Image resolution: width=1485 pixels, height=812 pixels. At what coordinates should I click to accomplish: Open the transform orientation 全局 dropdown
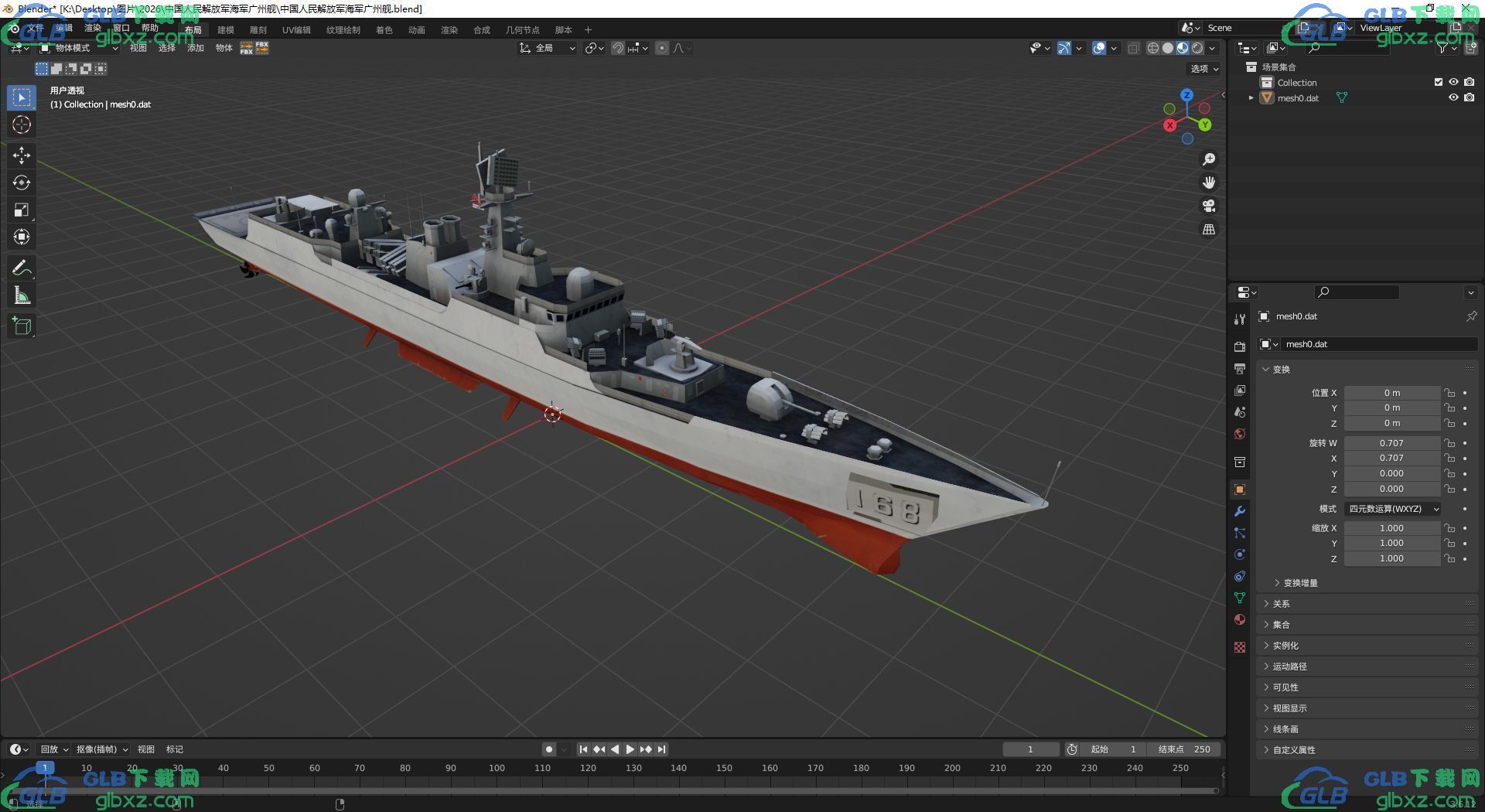click(547, 48)
